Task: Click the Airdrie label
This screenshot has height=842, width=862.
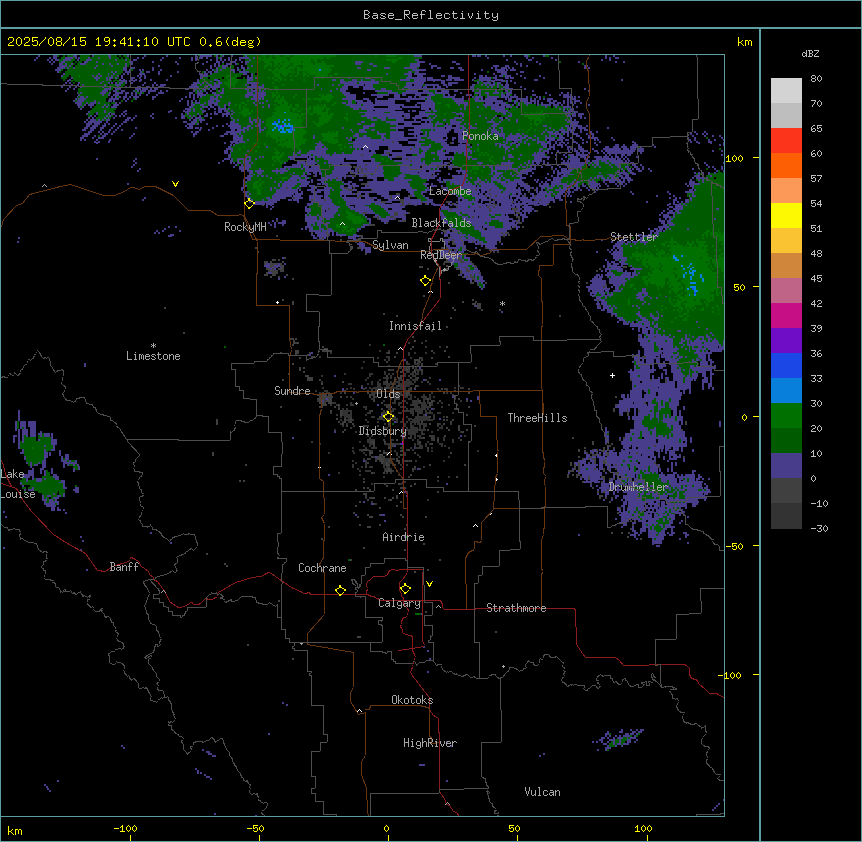Action: point(404,537)
